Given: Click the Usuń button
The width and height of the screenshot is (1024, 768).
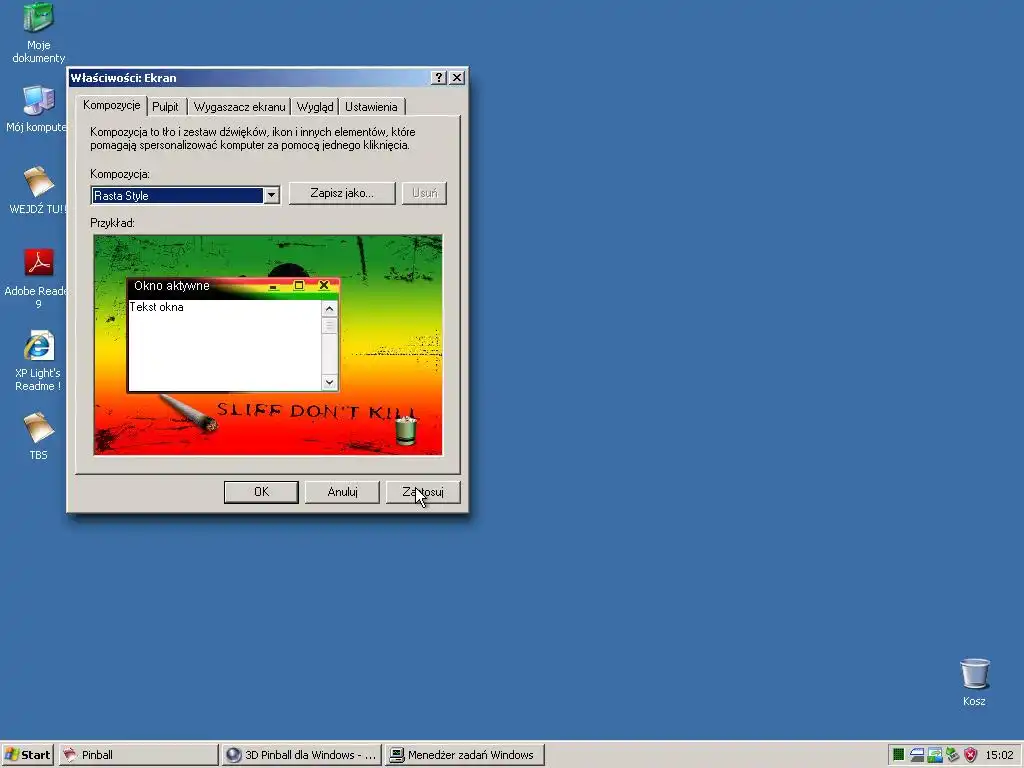Looking at the screenshot, I should point(424,193).
